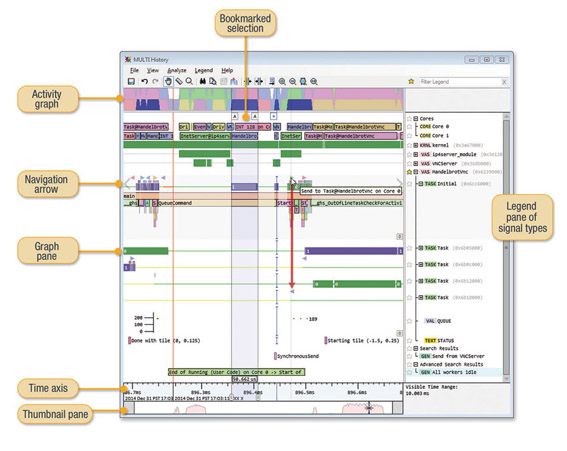
Task: Open the Analyze menu
Action: click(x=177, y=70)
